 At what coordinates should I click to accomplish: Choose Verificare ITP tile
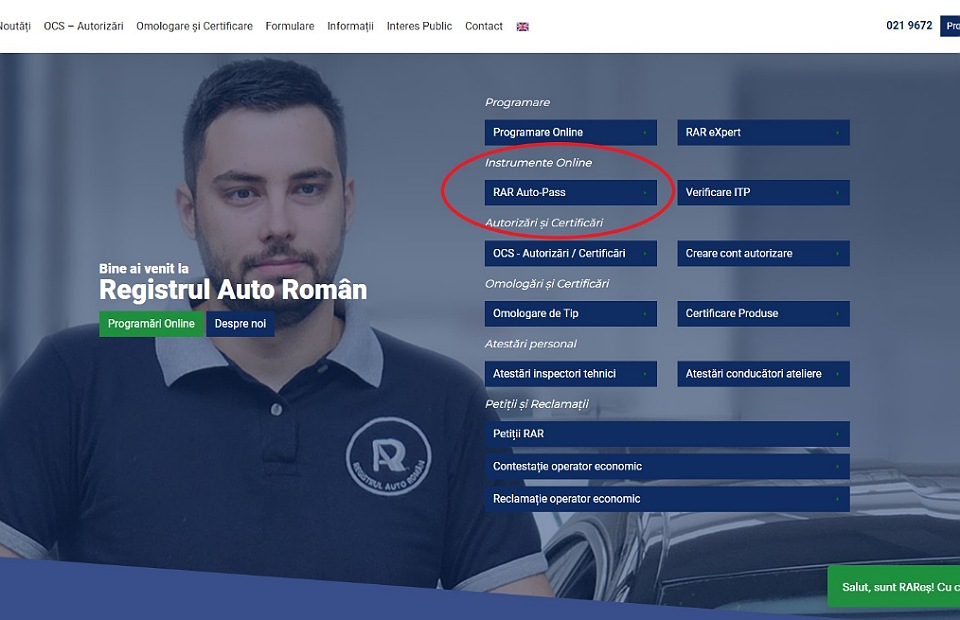[763, 193]
